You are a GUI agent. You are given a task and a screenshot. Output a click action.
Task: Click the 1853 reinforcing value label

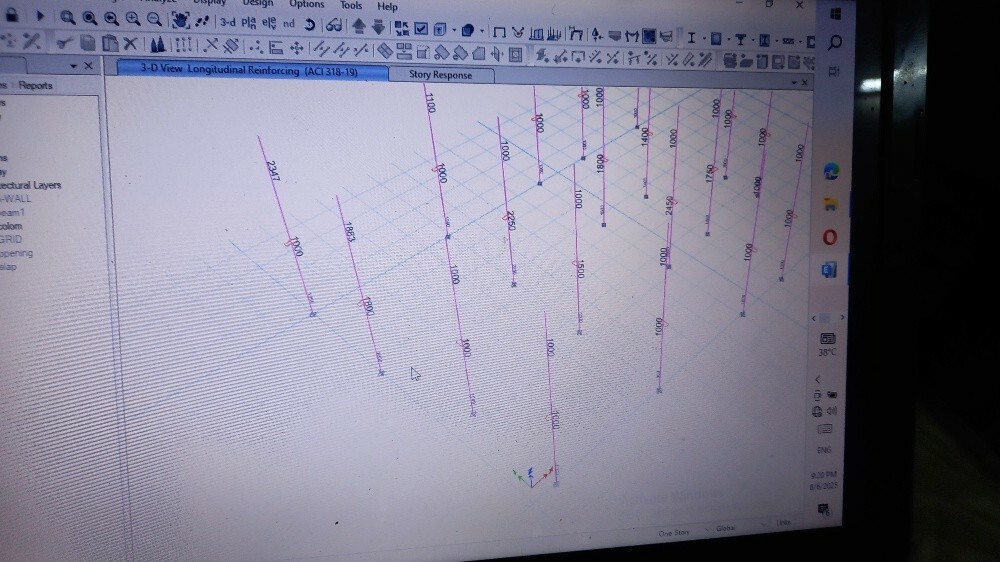click(349, 232)
